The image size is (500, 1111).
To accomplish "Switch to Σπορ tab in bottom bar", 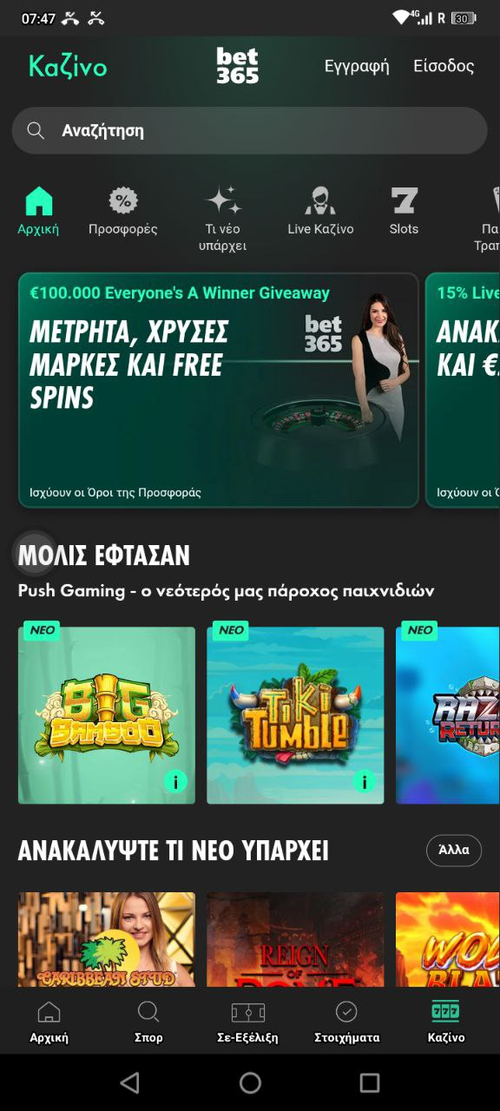I will (149, 1022).
